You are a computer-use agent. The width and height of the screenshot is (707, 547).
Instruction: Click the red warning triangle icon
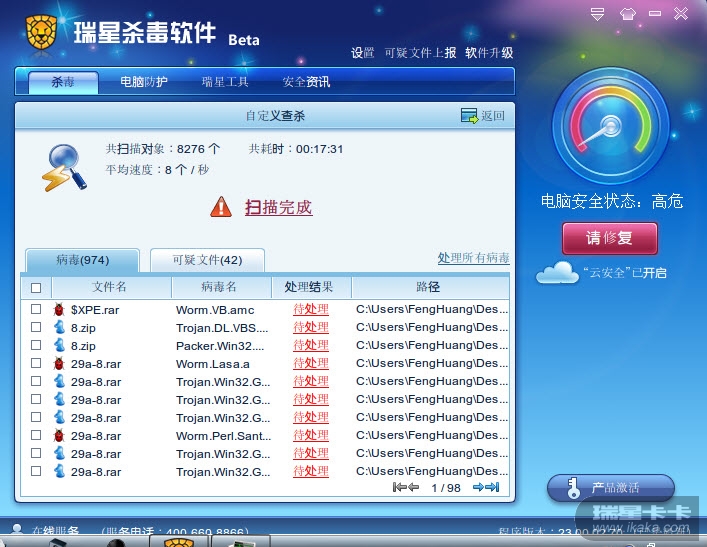click(x=221, y=207)
